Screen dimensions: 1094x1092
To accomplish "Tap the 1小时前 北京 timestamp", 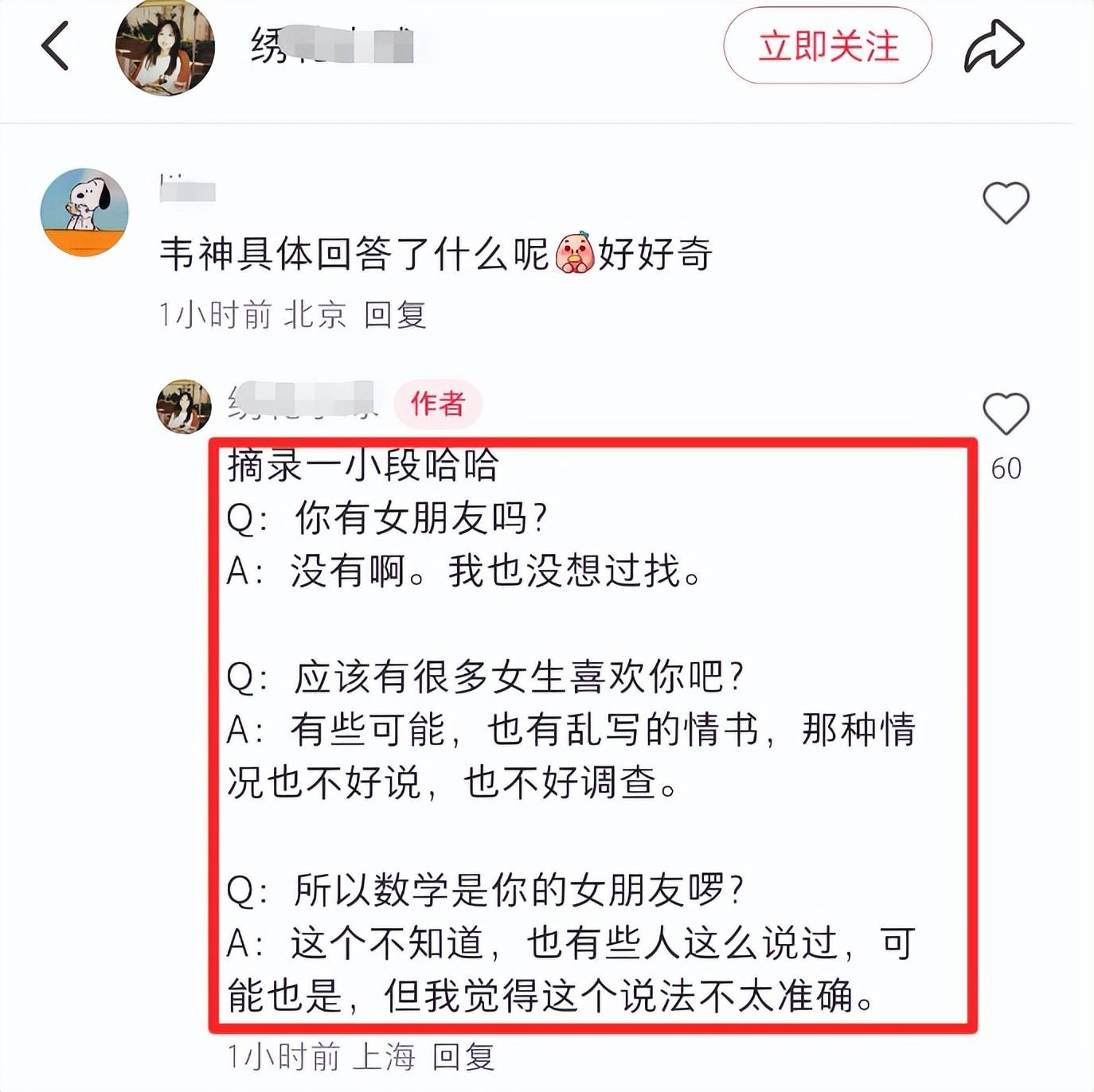I will tap(252, 315).
